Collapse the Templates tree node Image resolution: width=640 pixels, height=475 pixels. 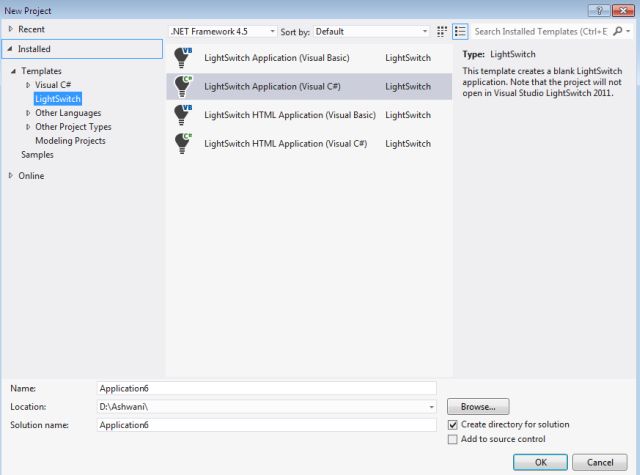click(13, 71)
